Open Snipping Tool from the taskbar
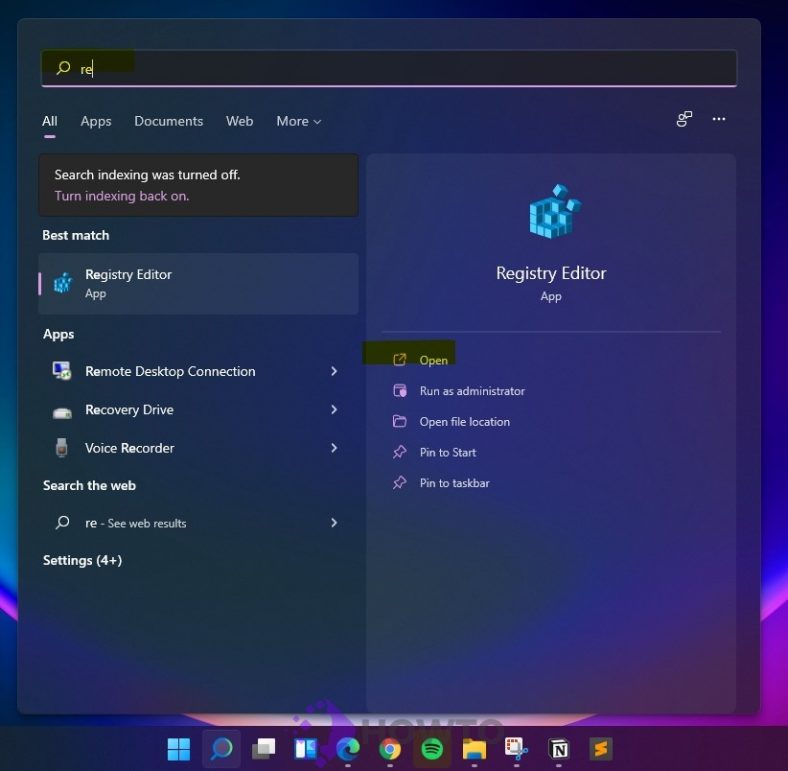 516,748
